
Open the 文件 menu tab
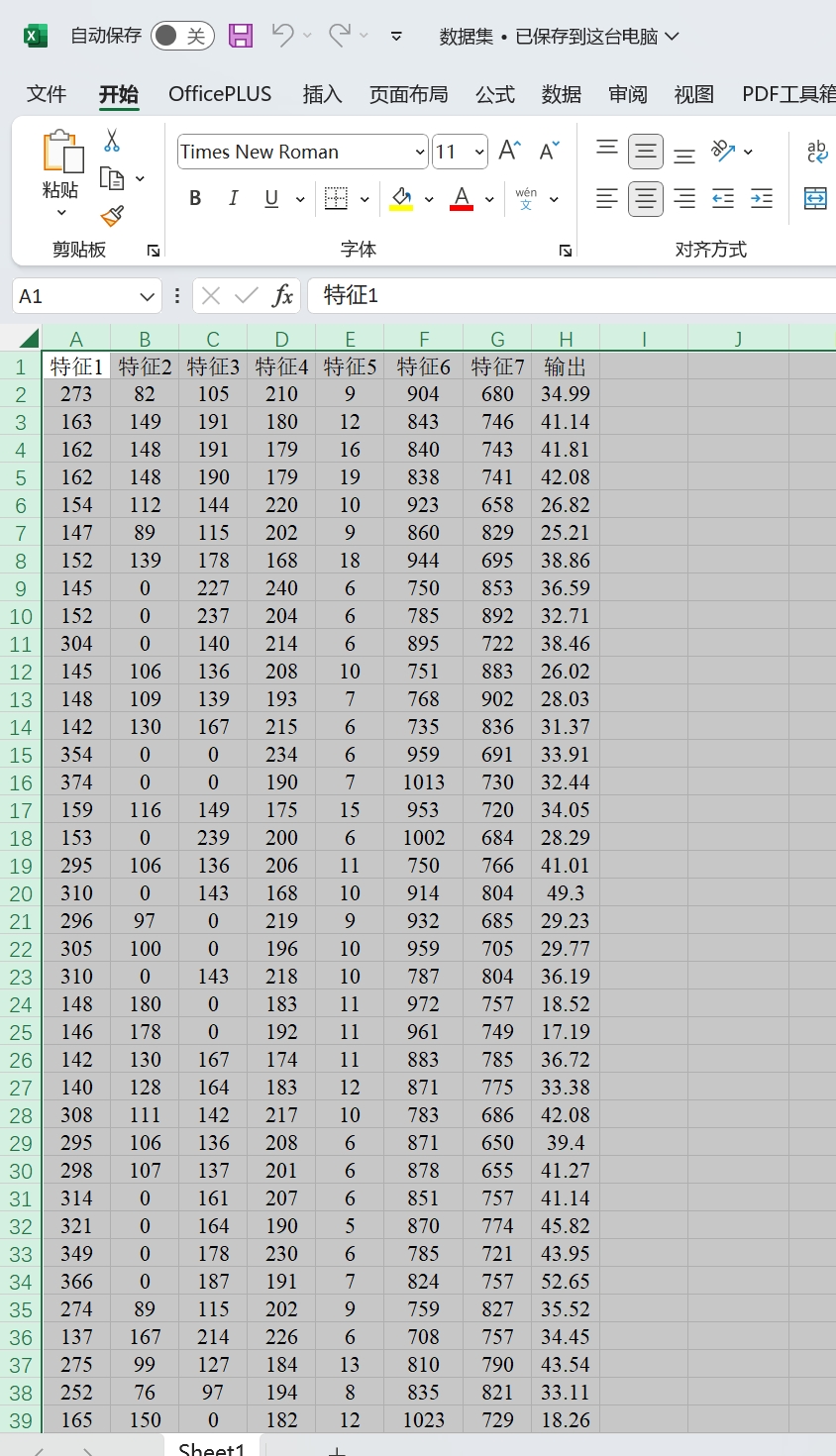tap(47, 94)
